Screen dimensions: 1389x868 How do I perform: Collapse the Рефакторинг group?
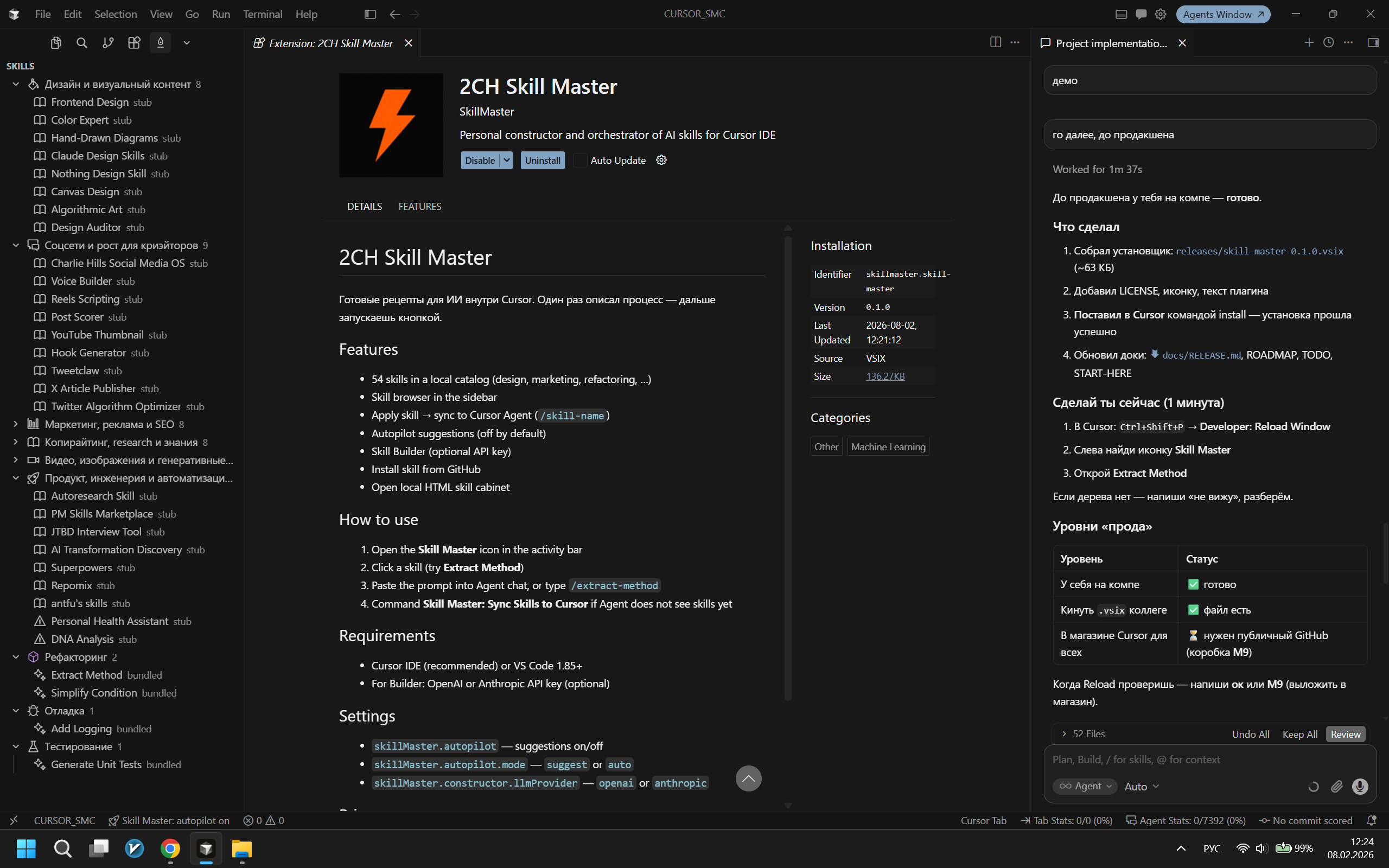coord(16,657)
